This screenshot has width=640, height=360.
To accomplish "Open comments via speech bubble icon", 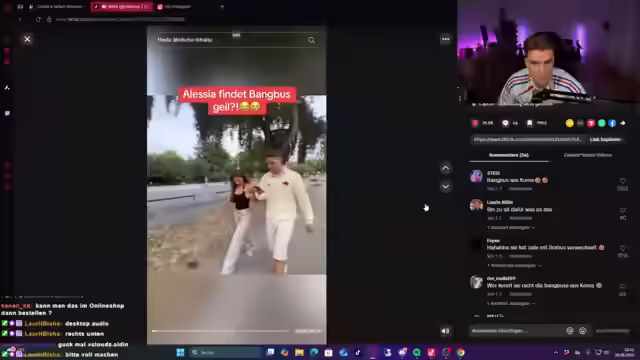I will click(x=505, y=123).
